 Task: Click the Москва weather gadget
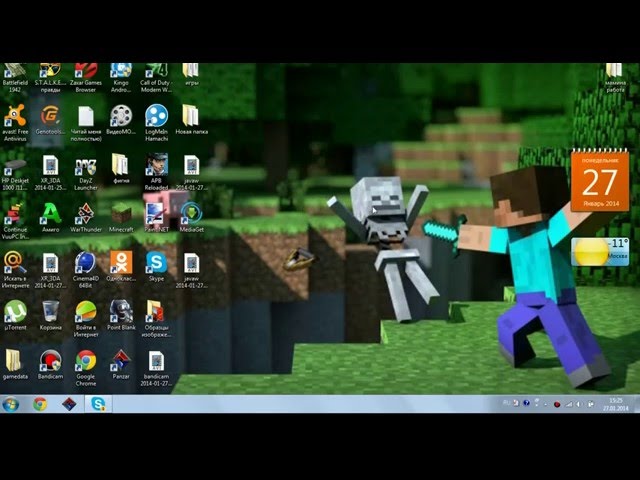(x=600, y=252)
